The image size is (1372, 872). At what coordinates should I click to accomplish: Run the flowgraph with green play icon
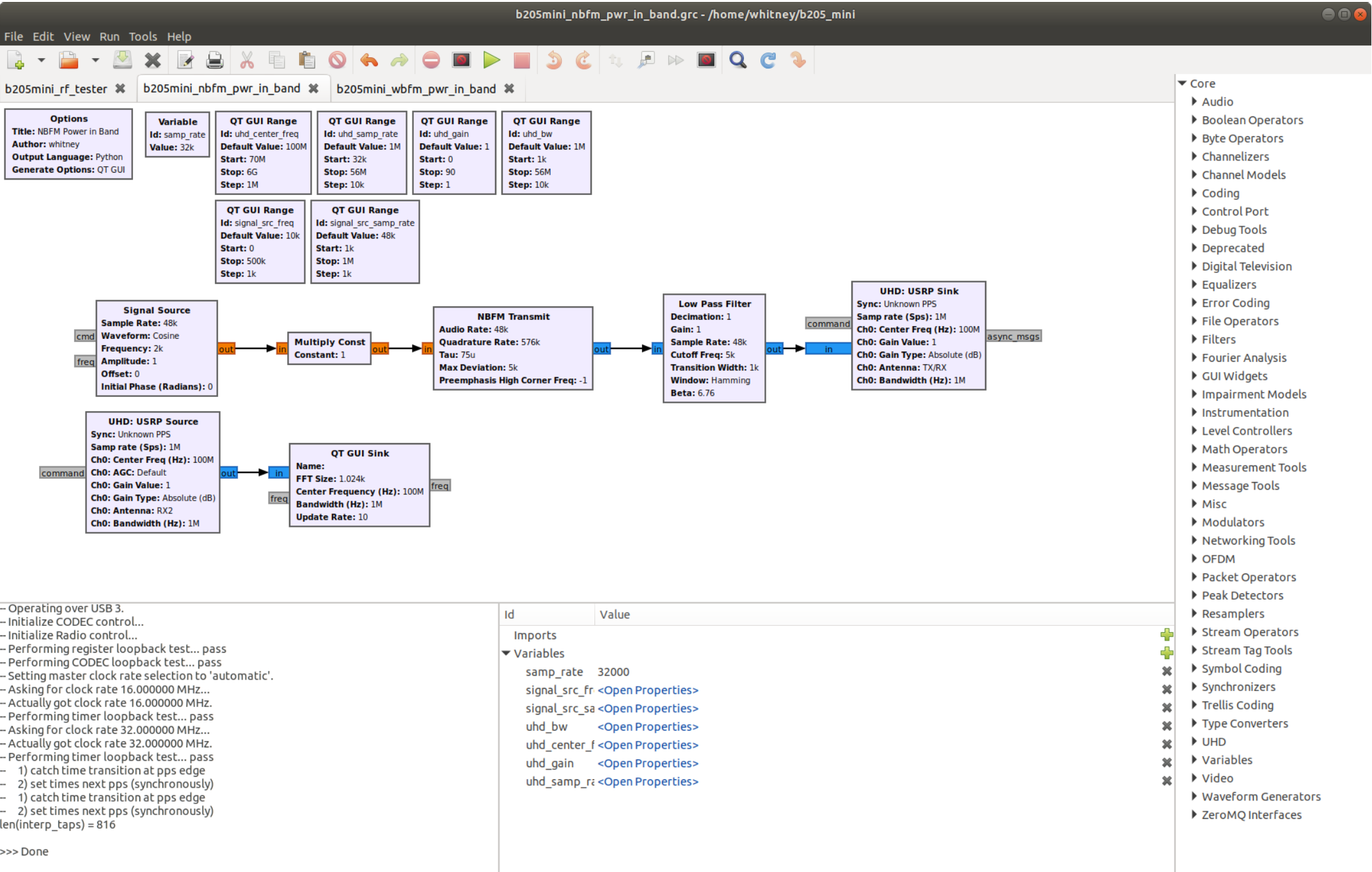point(491,60)
